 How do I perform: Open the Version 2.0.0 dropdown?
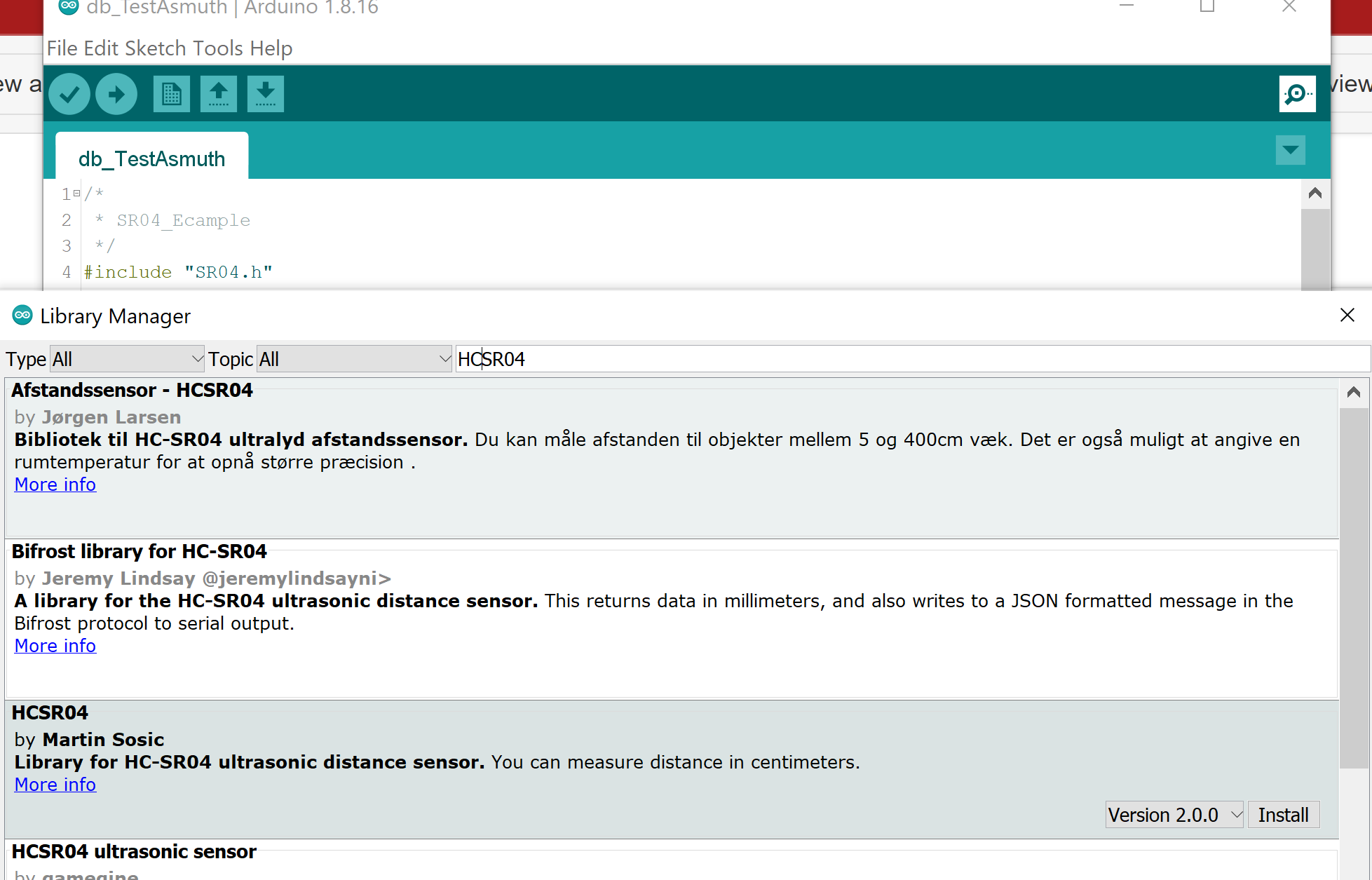coord(1174,815)
